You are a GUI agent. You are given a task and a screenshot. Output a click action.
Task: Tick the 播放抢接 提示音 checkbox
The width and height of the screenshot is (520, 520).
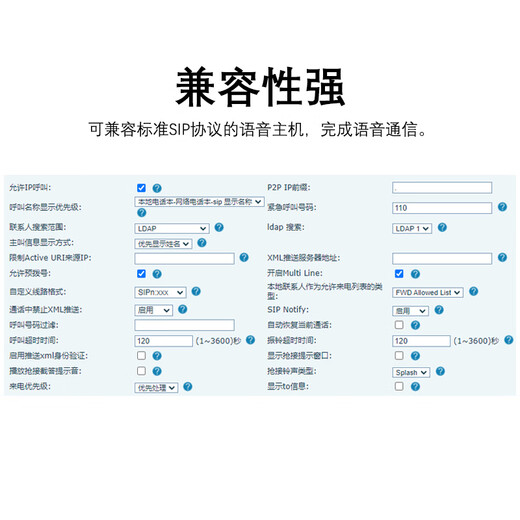pos(141,371)
